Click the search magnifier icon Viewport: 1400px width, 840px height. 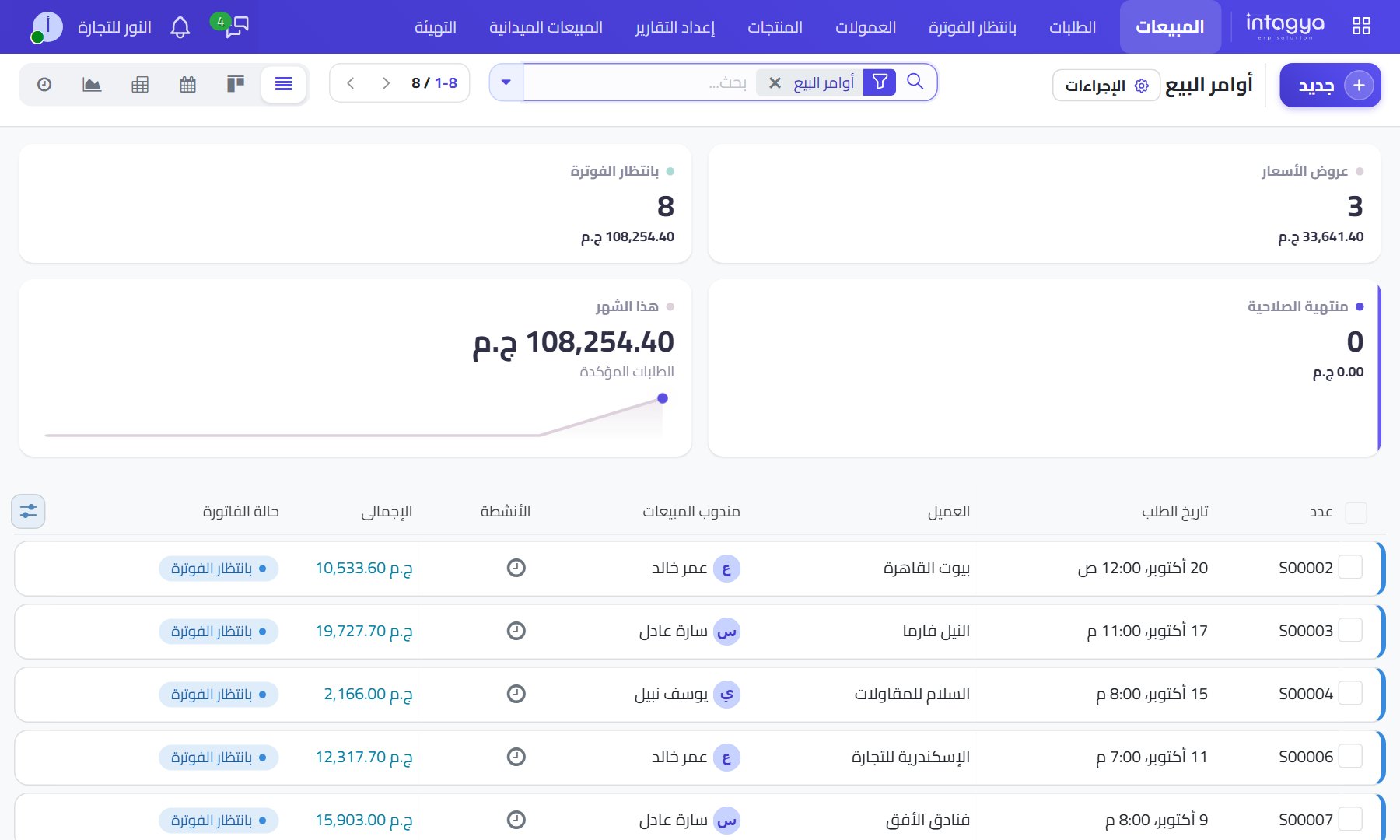click(915, 82)
